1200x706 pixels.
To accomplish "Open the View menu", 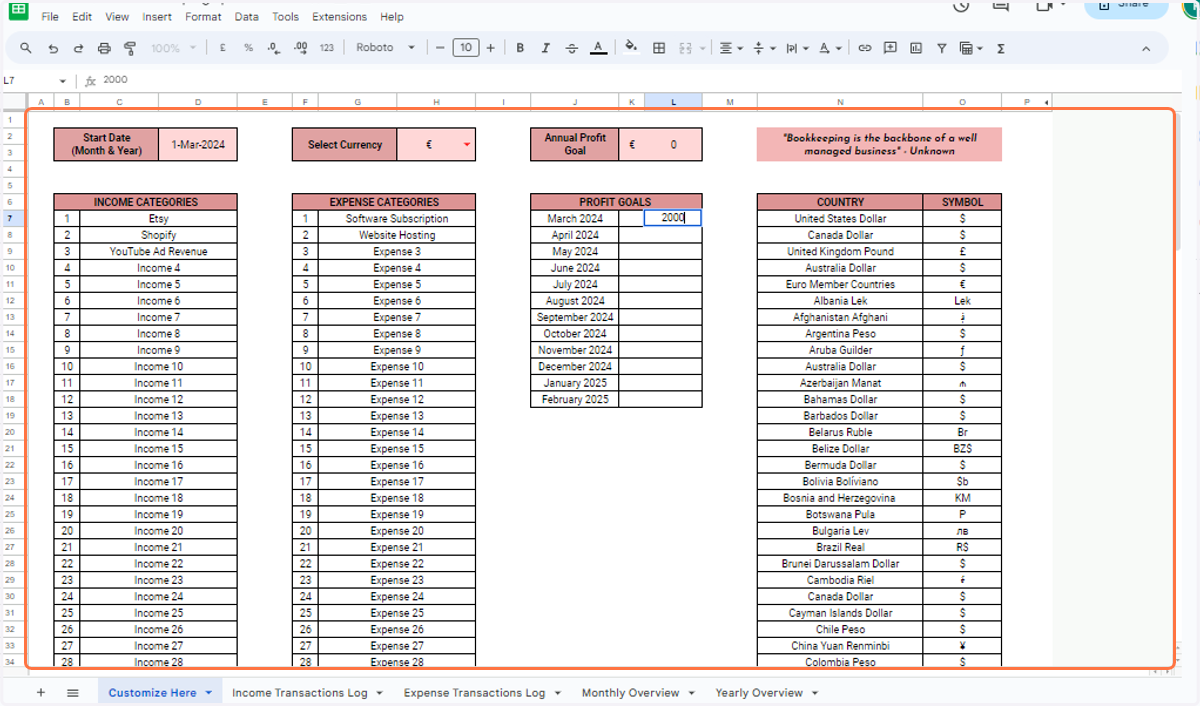I will point(117,17).
